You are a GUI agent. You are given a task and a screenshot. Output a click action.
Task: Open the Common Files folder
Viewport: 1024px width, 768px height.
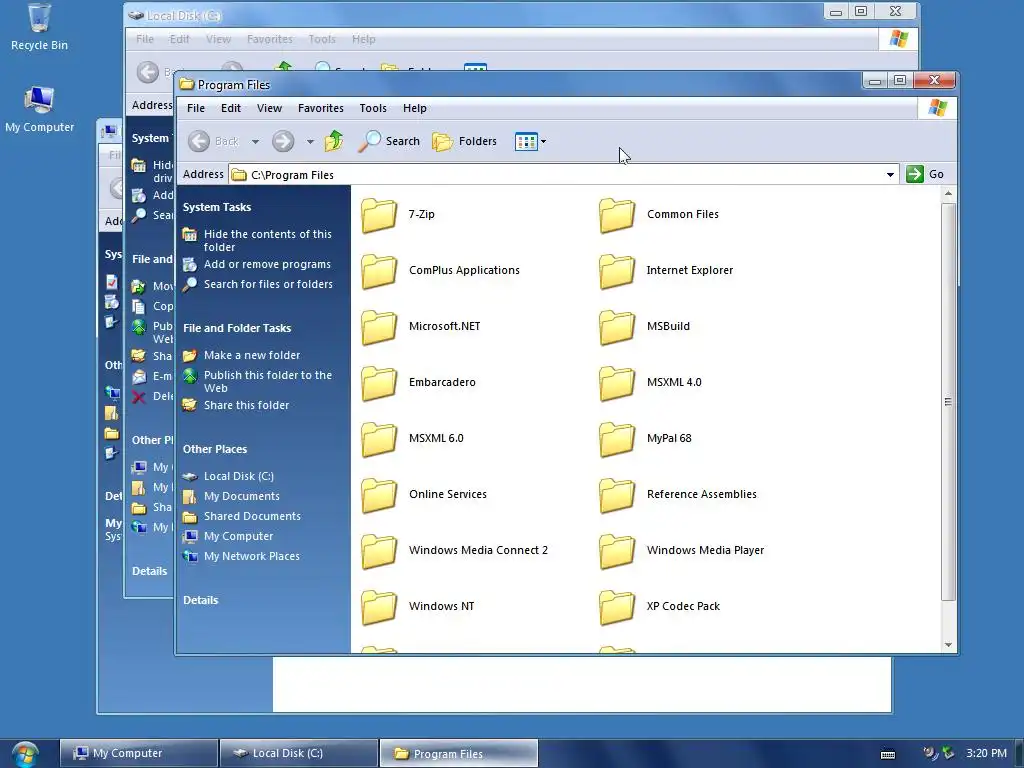(x=659, y=215)
